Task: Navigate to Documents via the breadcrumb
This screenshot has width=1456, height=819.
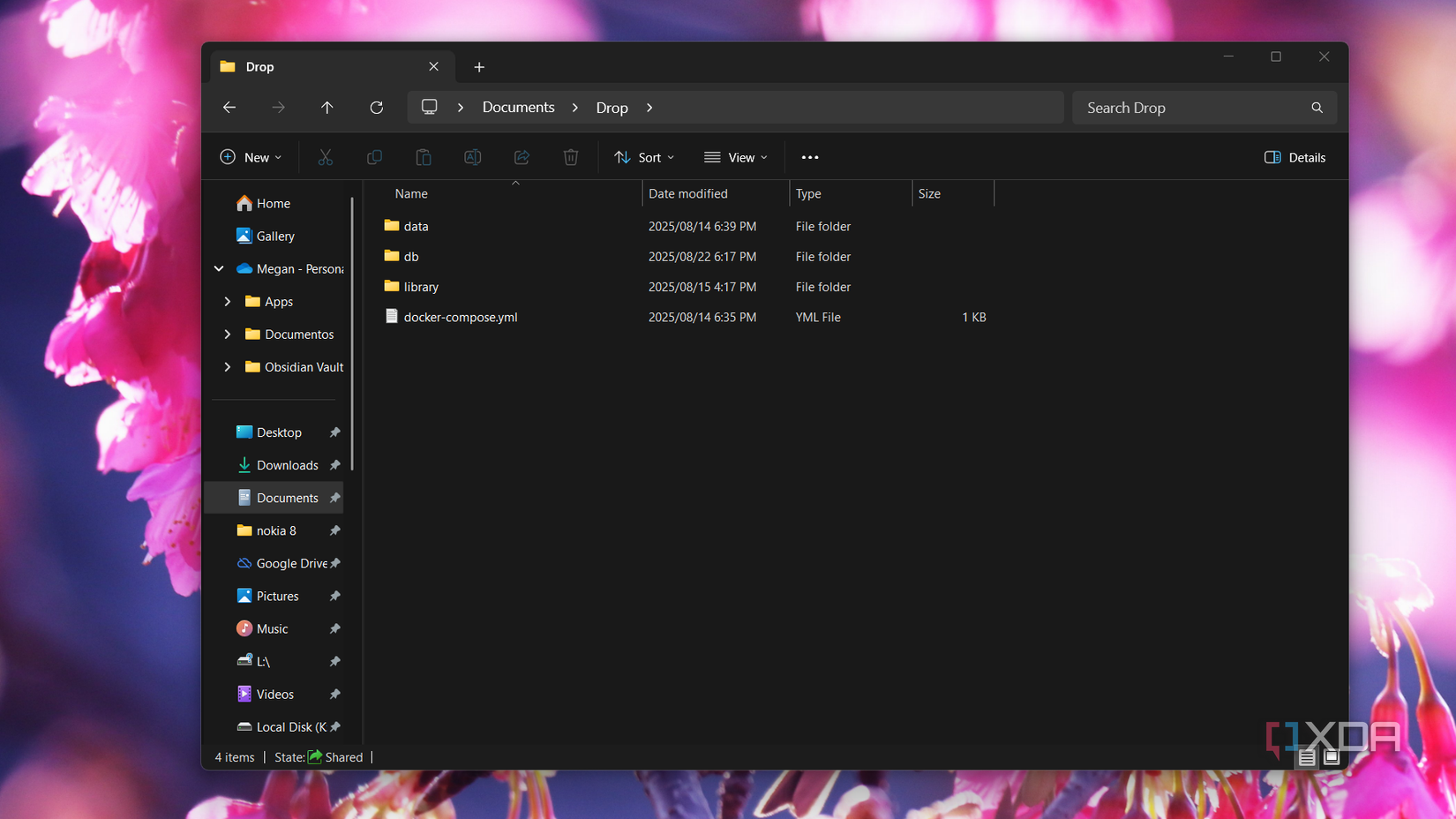Action: [518, 107]
